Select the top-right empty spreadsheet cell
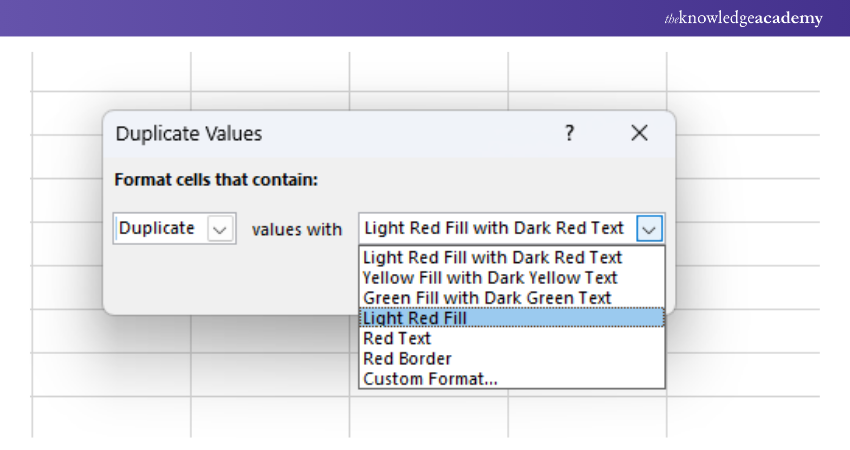This screenshot has height=450, width=850. pyautogui.click(x=743, y=71)
